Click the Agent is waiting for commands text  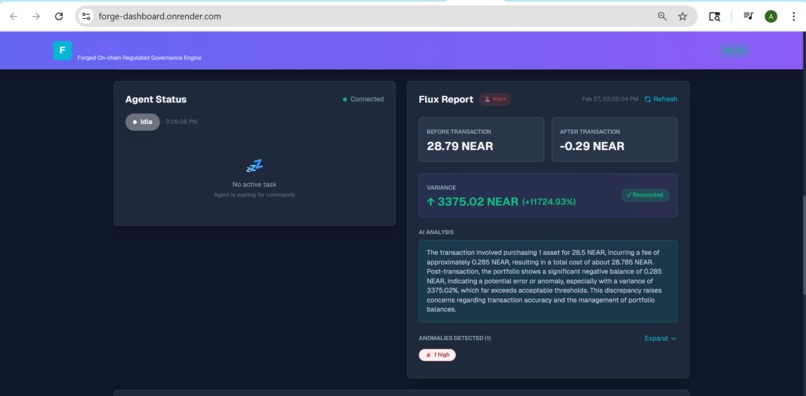(x=254, y=195)
